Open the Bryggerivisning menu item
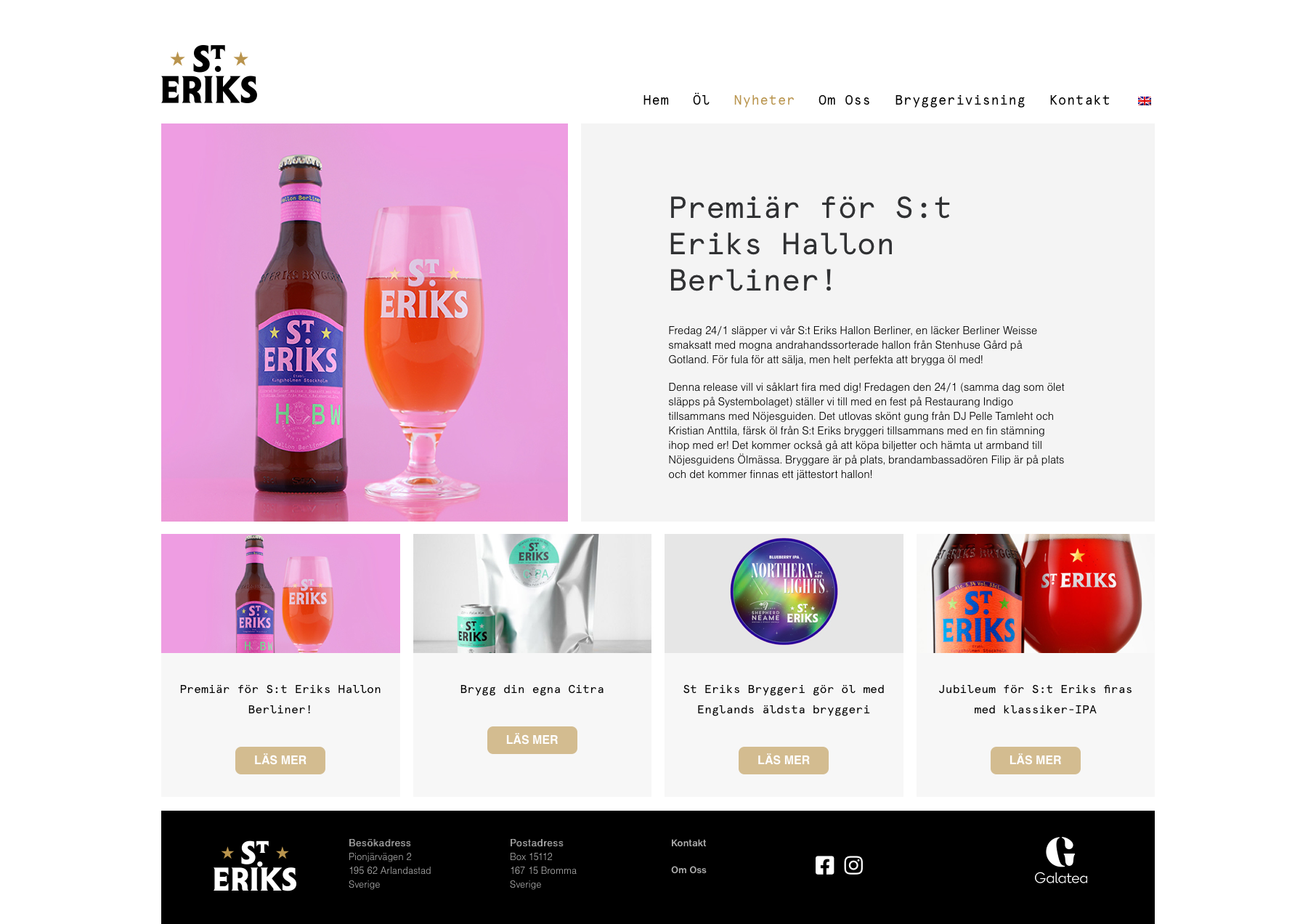The image size is (1316, 924). coord(960,100)
